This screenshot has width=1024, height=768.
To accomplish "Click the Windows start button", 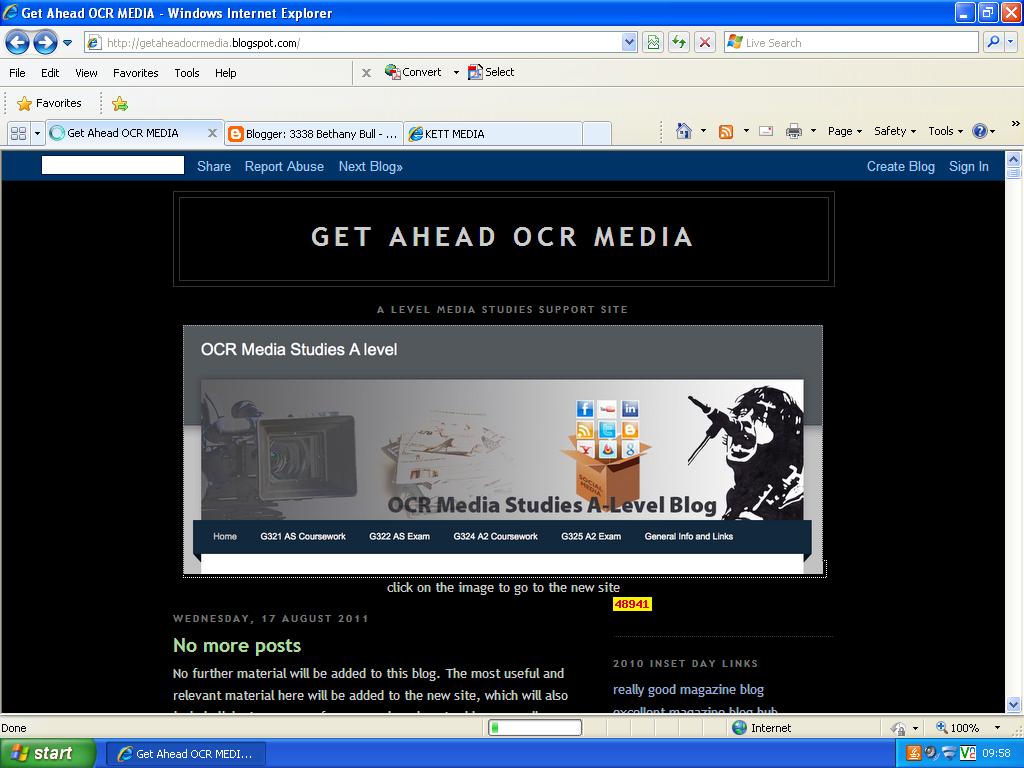I will (47, 754).
